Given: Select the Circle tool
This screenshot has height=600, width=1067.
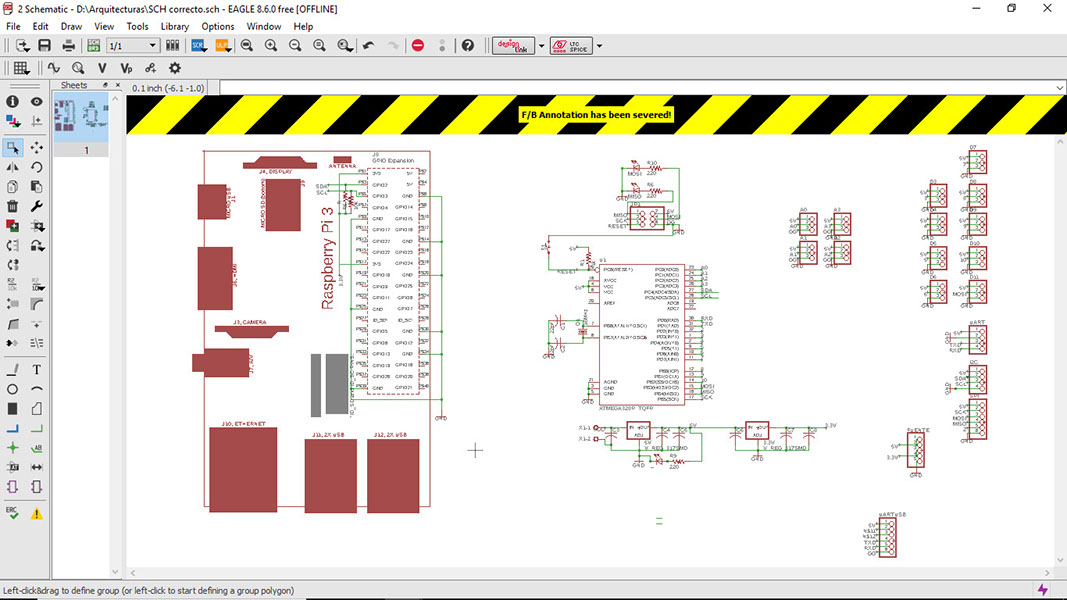Looking at the screenshot, I should pos(12,389).
